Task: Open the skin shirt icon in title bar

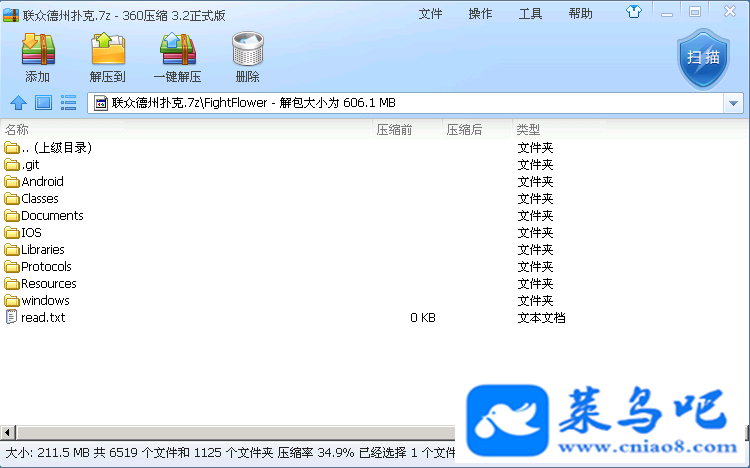Action: click(x=634, y=11)
